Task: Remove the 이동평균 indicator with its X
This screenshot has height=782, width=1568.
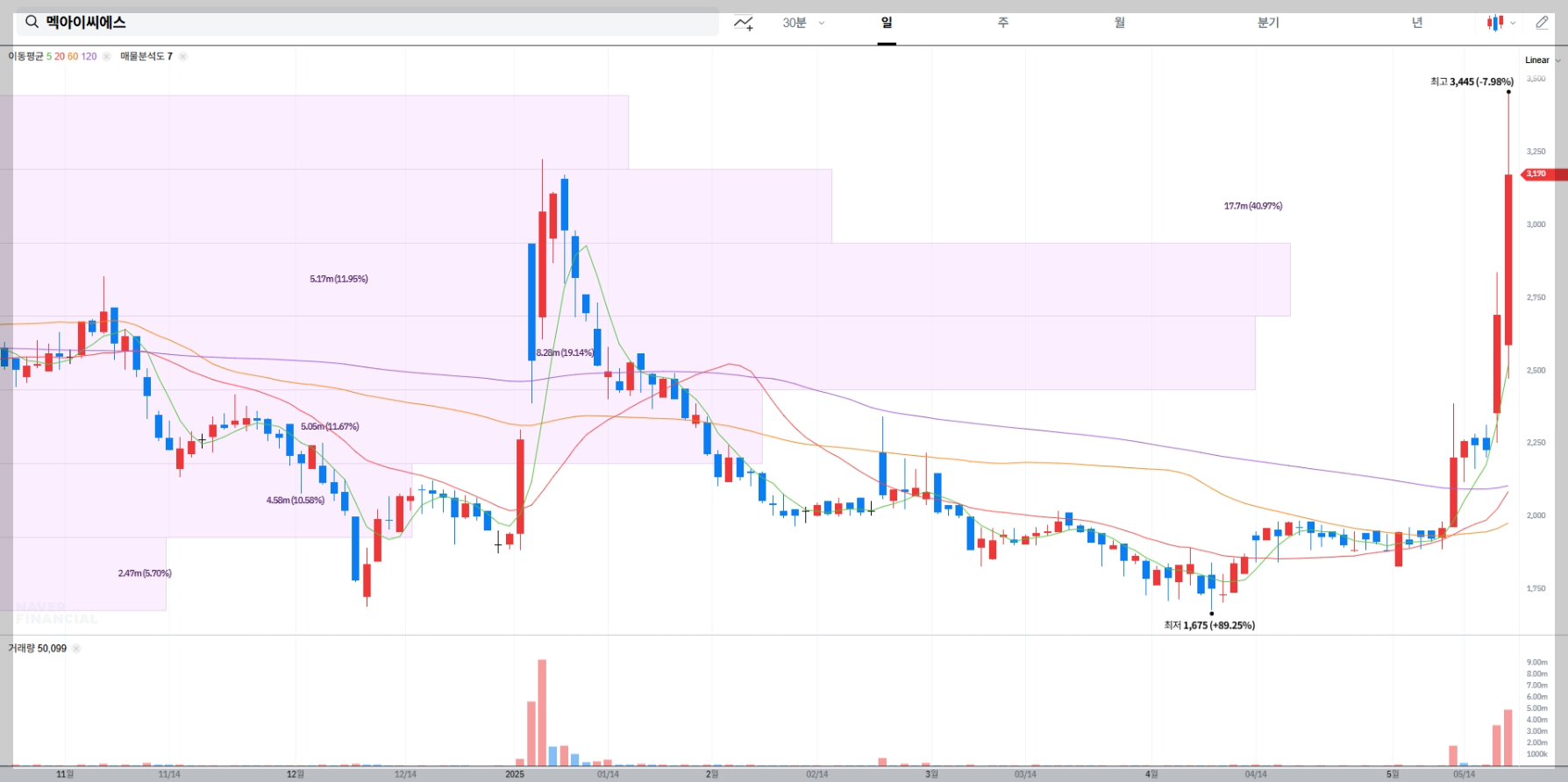Action: pyautogui.click(x=106, y=56)
